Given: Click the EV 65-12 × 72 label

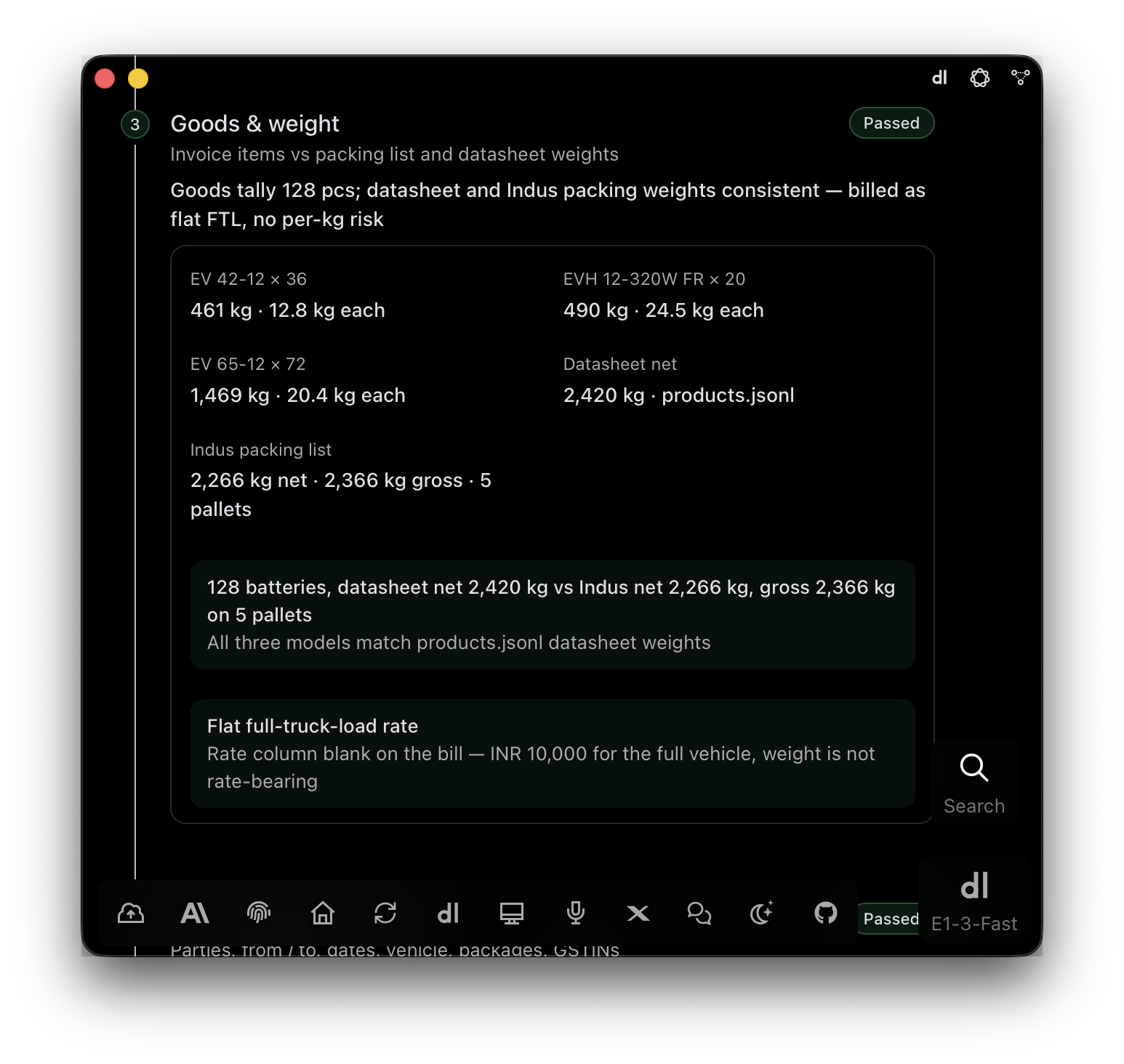Looking at the screenshot, I should [x=248, y=364].
